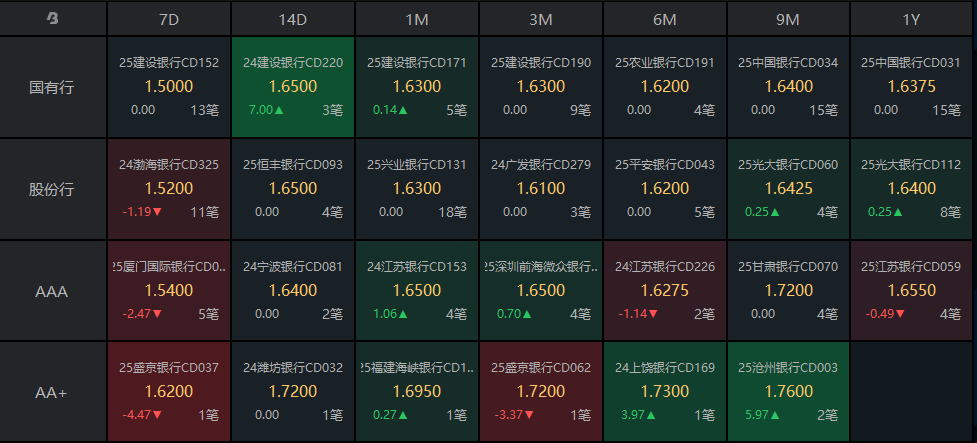This screenshot has width=977, height=443.
Task: Select the 25沧州银行CD003 quote cell
Action: pyautogui.click(x=788, y=392)
